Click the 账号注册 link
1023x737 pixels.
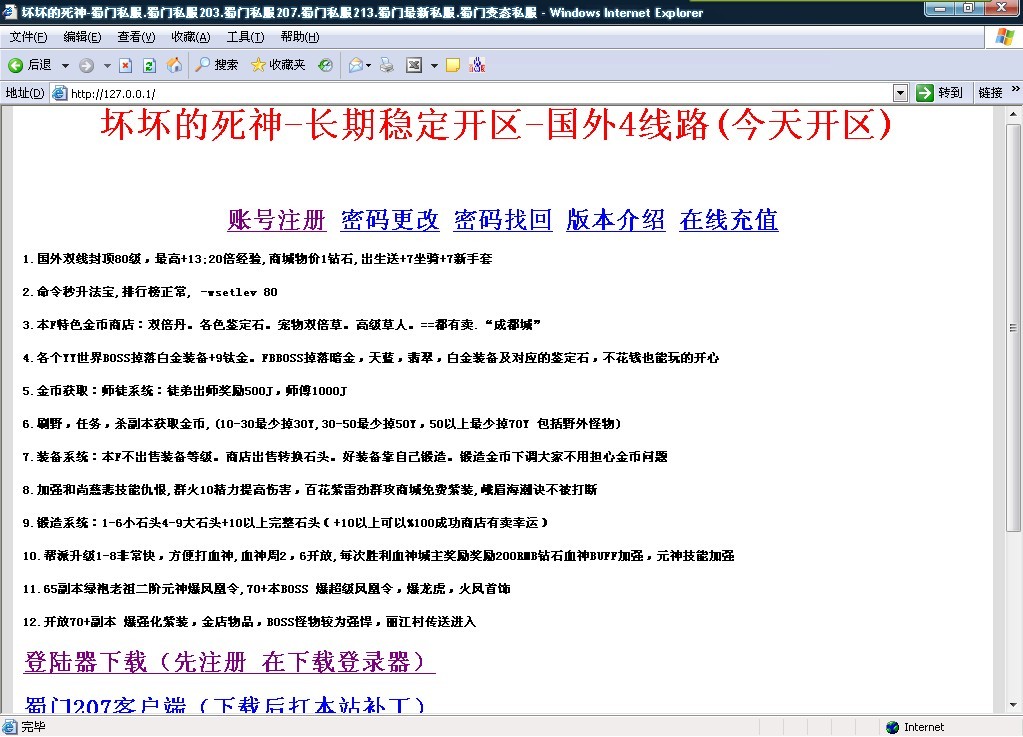(277, 220)
